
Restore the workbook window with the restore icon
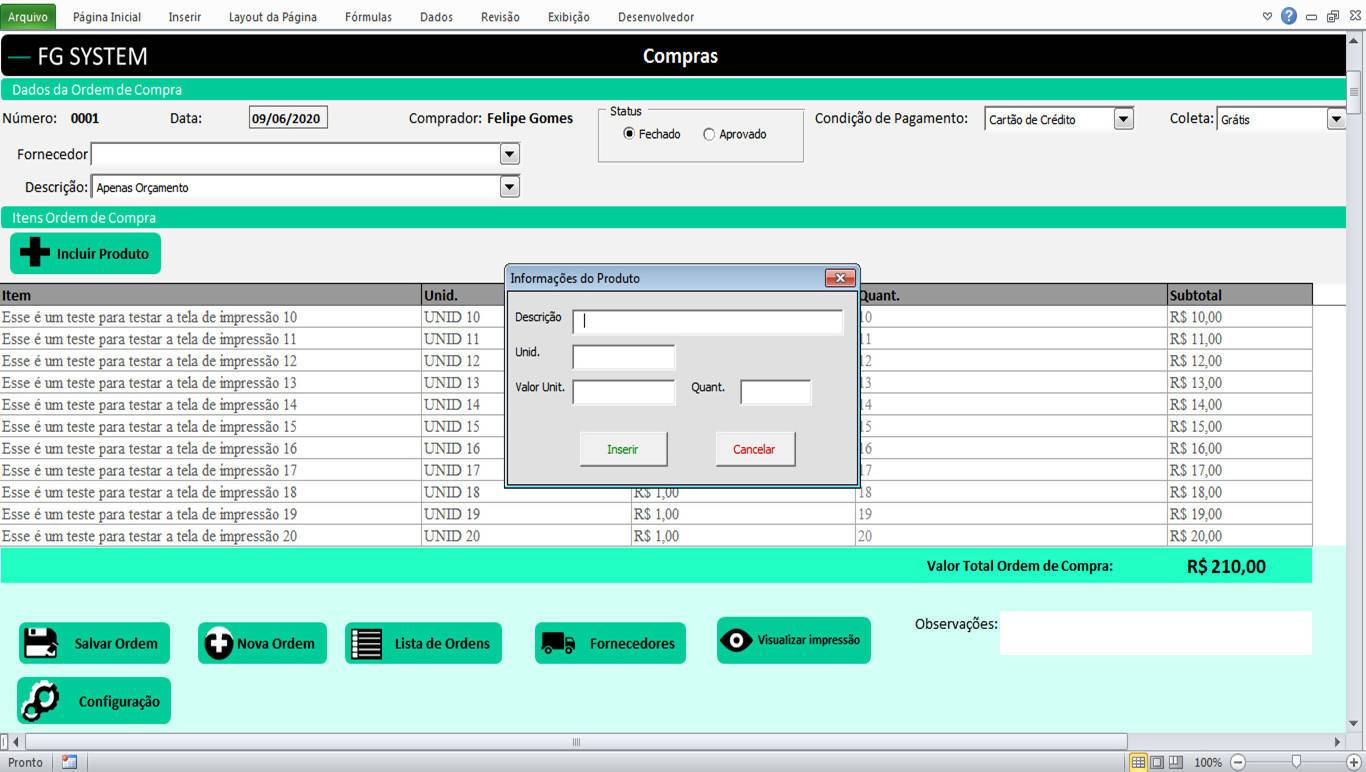click(x=1333, y=16)
